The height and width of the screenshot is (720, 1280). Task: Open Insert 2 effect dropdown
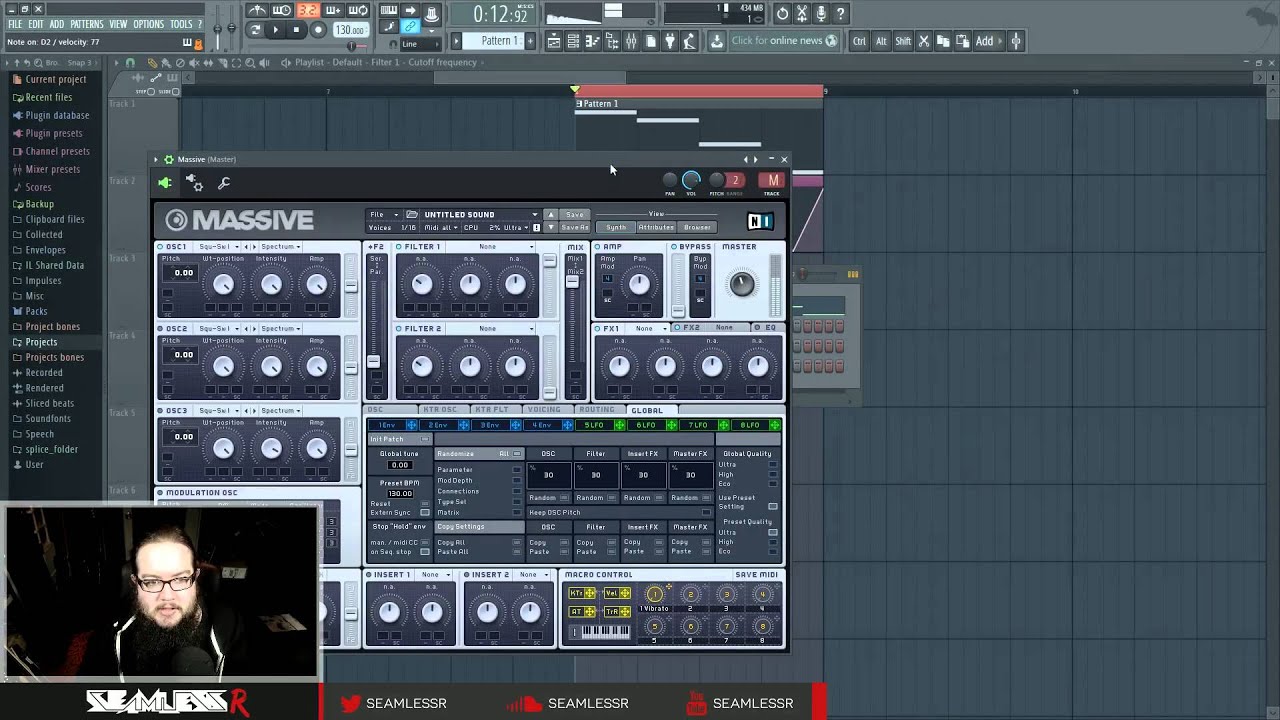[x=532, y=575]
